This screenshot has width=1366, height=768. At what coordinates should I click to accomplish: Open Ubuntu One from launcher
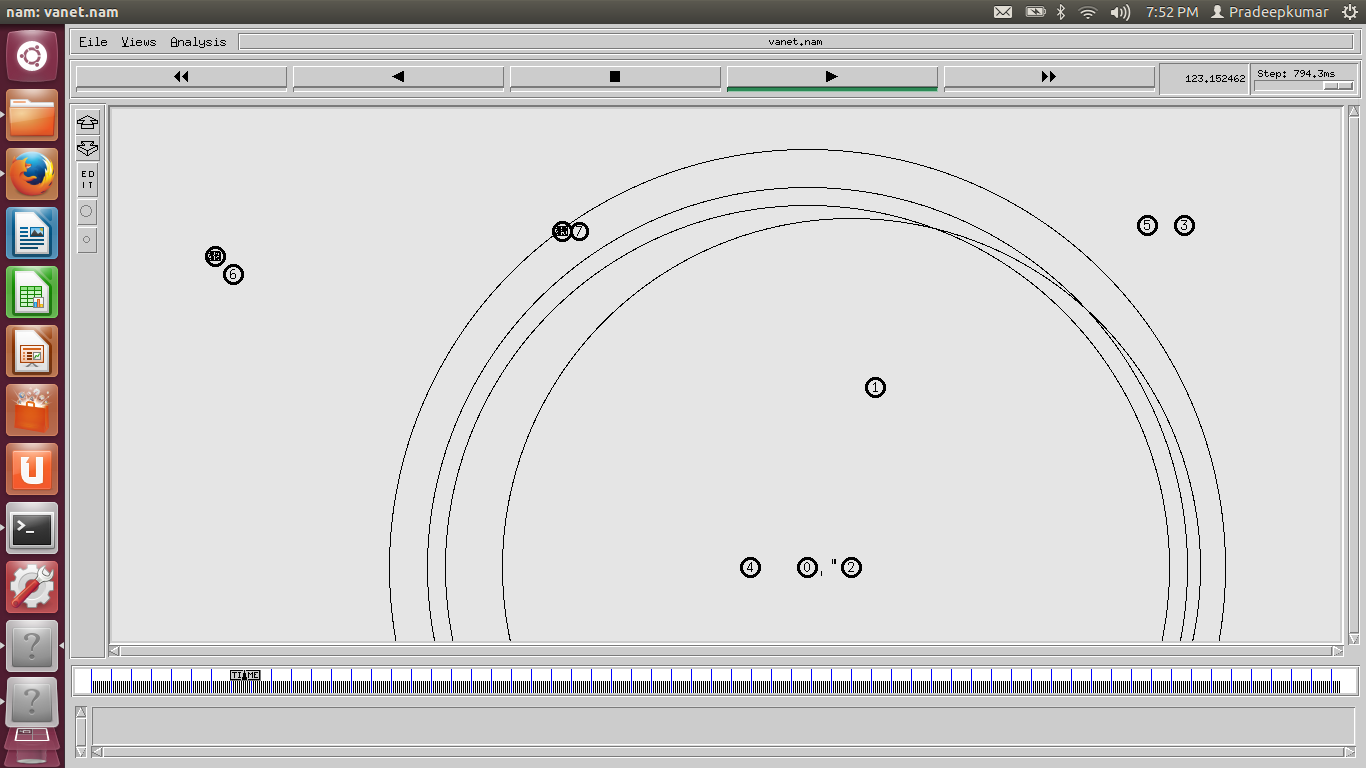32,469
